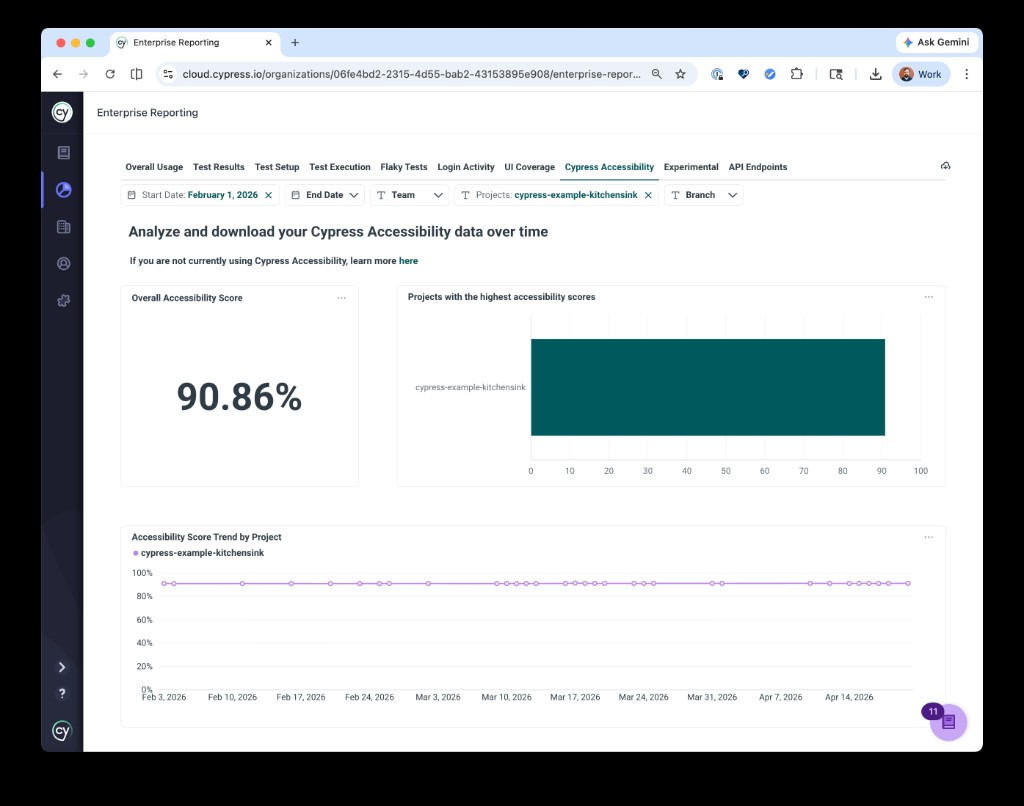Screen dimensions: 1024x806
Task: Reload the page
Action: (x=110, y=74)
